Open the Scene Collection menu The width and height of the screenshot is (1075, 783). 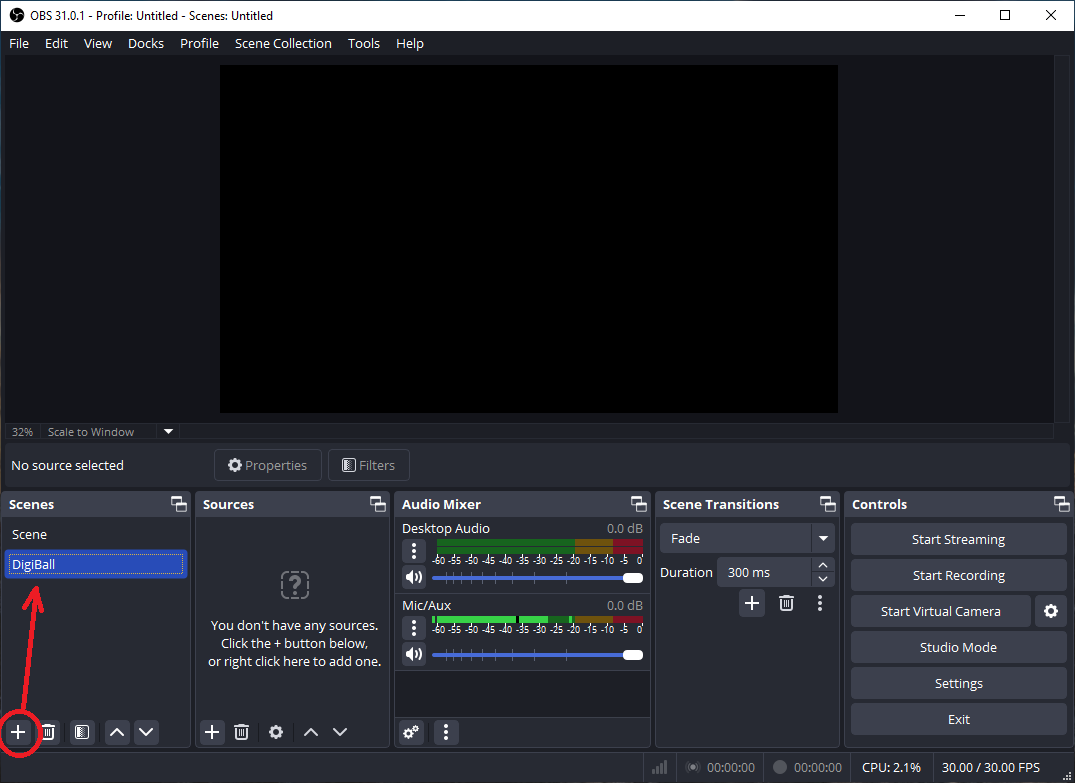[x=283, y=43]
